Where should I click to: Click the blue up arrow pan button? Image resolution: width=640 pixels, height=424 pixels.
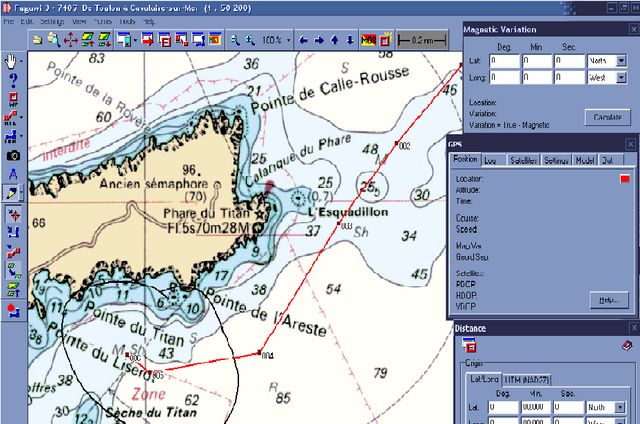coord(334,40)
